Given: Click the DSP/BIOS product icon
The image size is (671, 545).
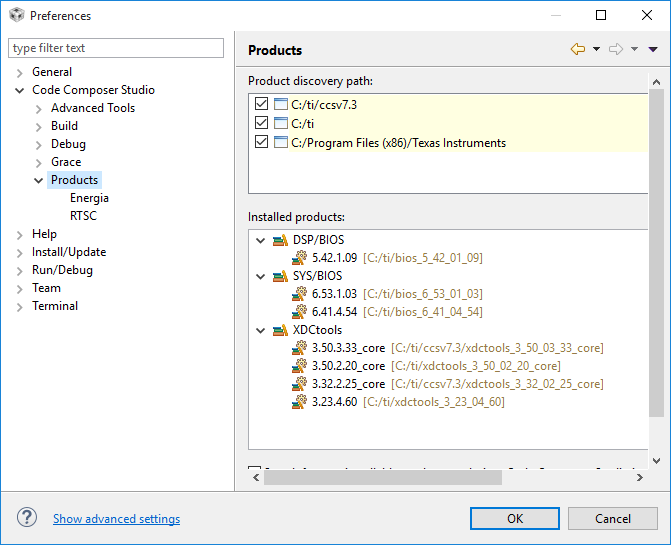Looking at the screenshot, I should (x=280, y=240).
